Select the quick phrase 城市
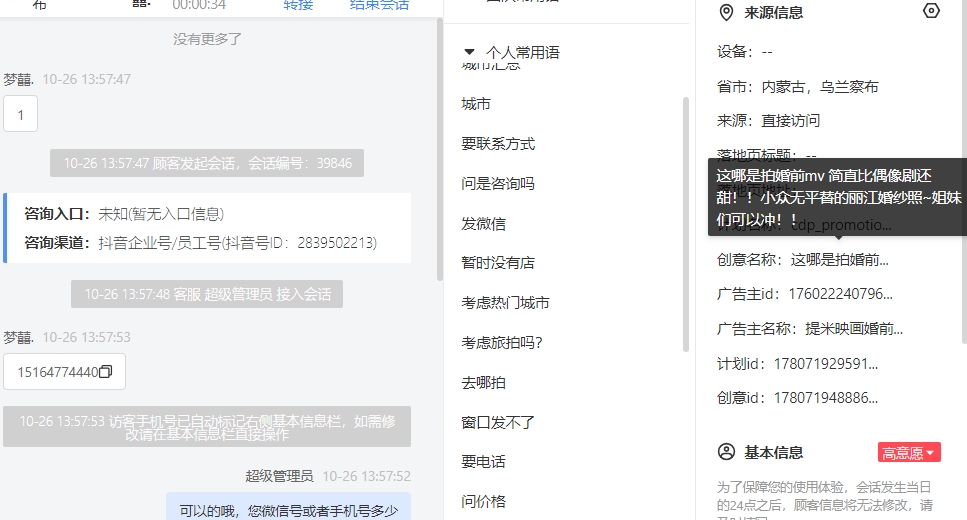967x520 pixels. coord(476,104)
